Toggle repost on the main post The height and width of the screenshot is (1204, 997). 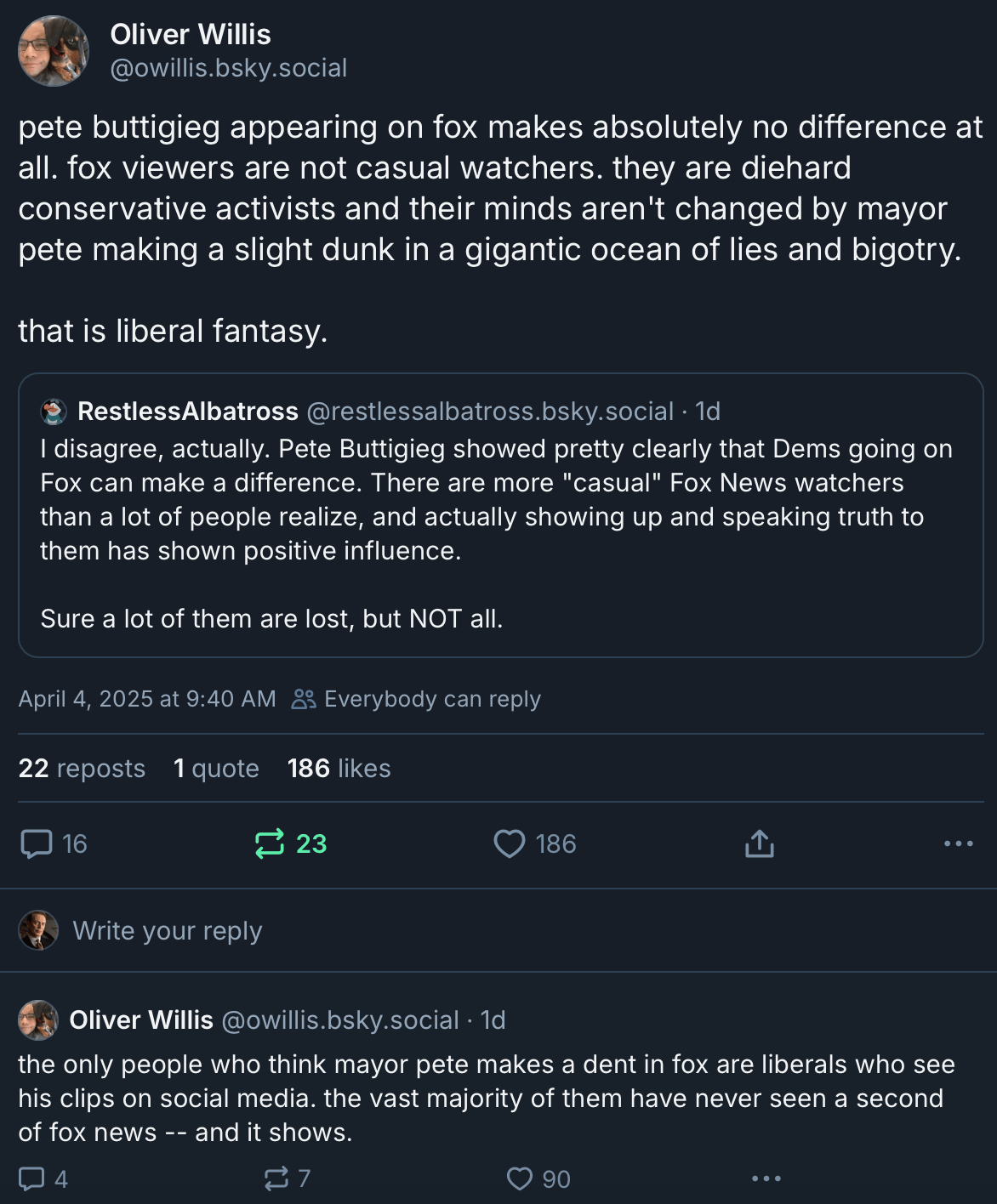pyautogui.click(x=271, y=843)
